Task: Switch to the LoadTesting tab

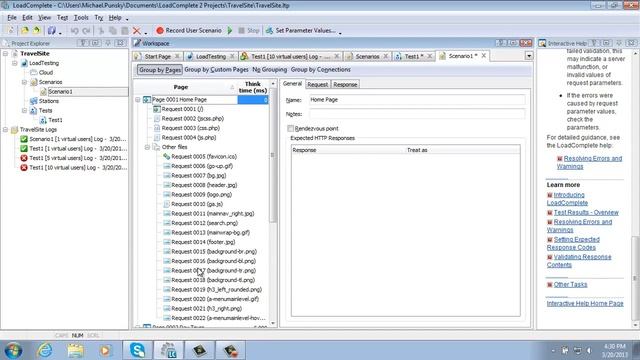Action: point(211,56)
